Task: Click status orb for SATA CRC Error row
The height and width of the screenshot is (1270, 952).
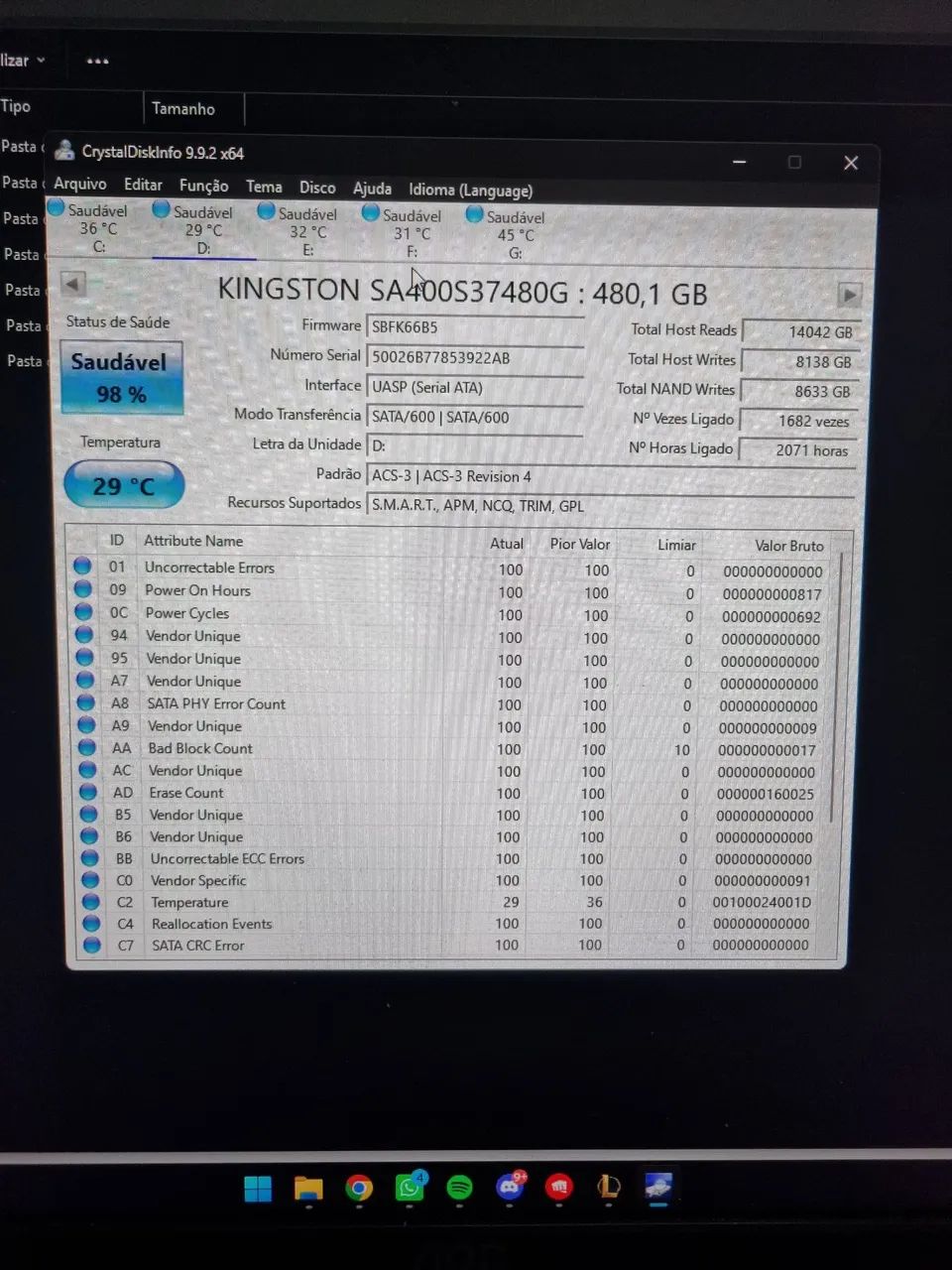Action: point(92,946)
